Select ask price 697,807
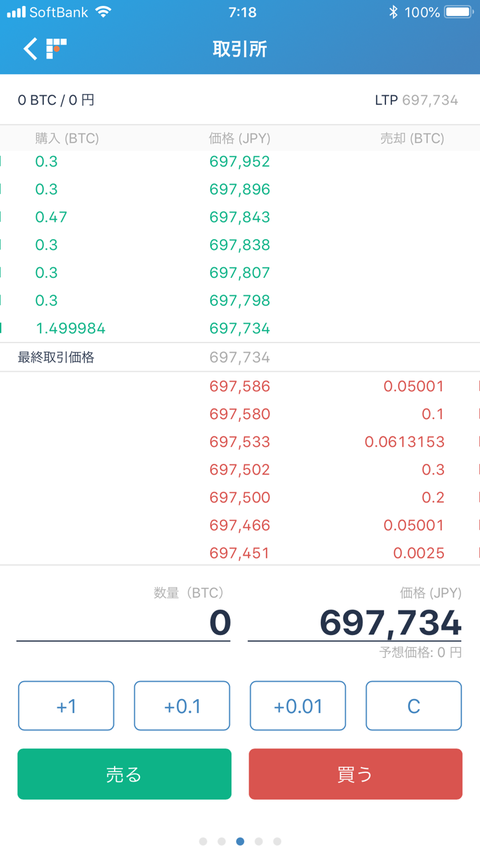 (240, 273)
